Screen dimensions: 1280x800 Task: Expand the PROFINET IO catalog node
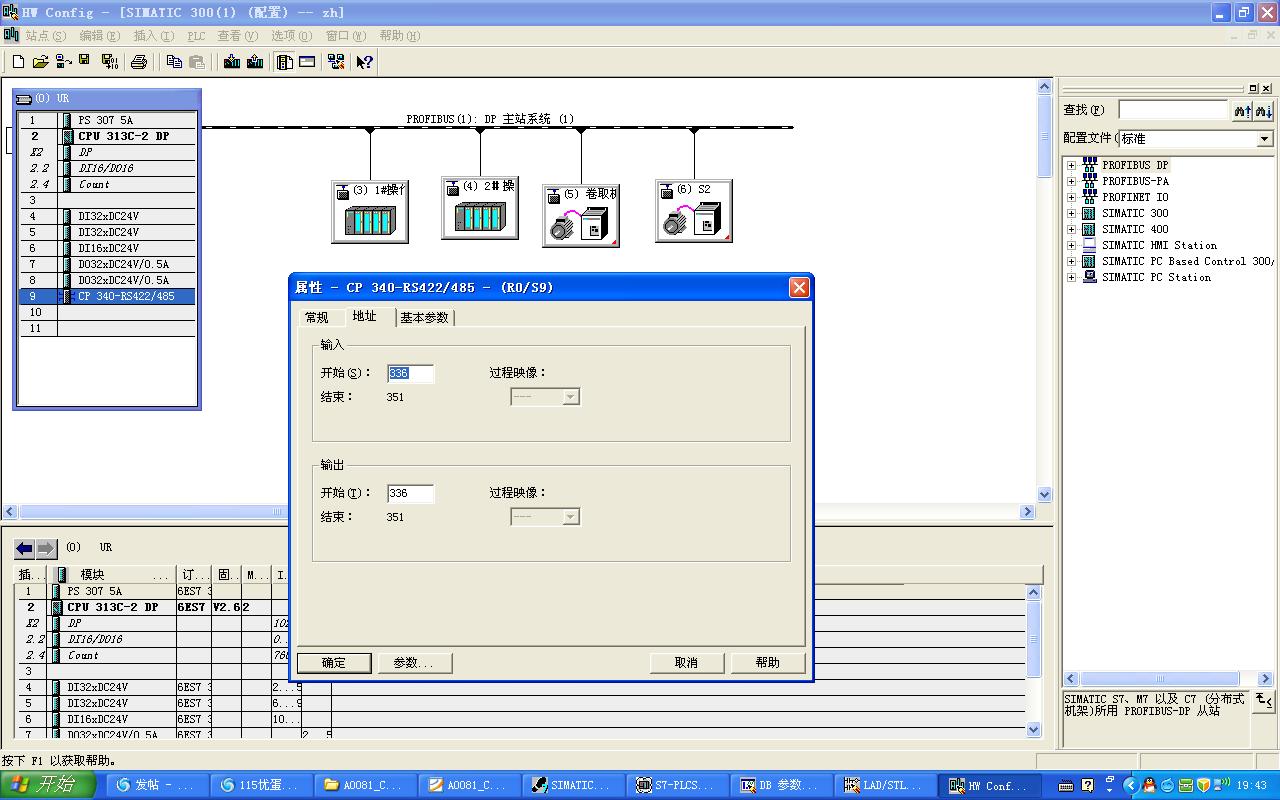1071,197
